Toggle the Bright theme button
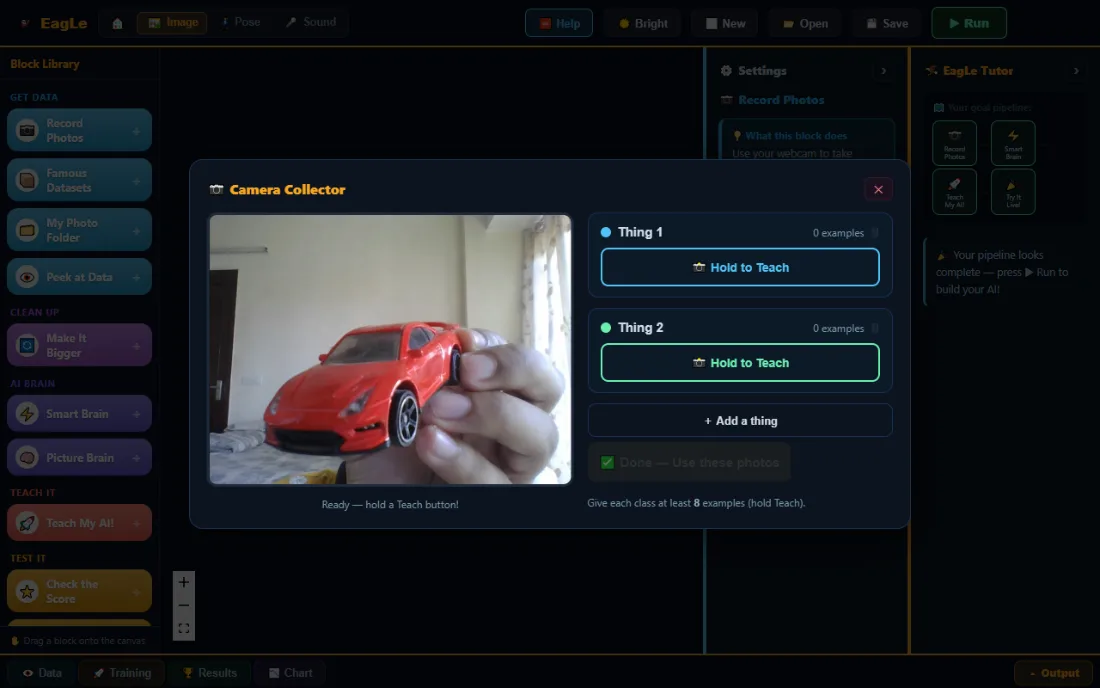This screenshot has width=1100, height=688. point(643,23)
